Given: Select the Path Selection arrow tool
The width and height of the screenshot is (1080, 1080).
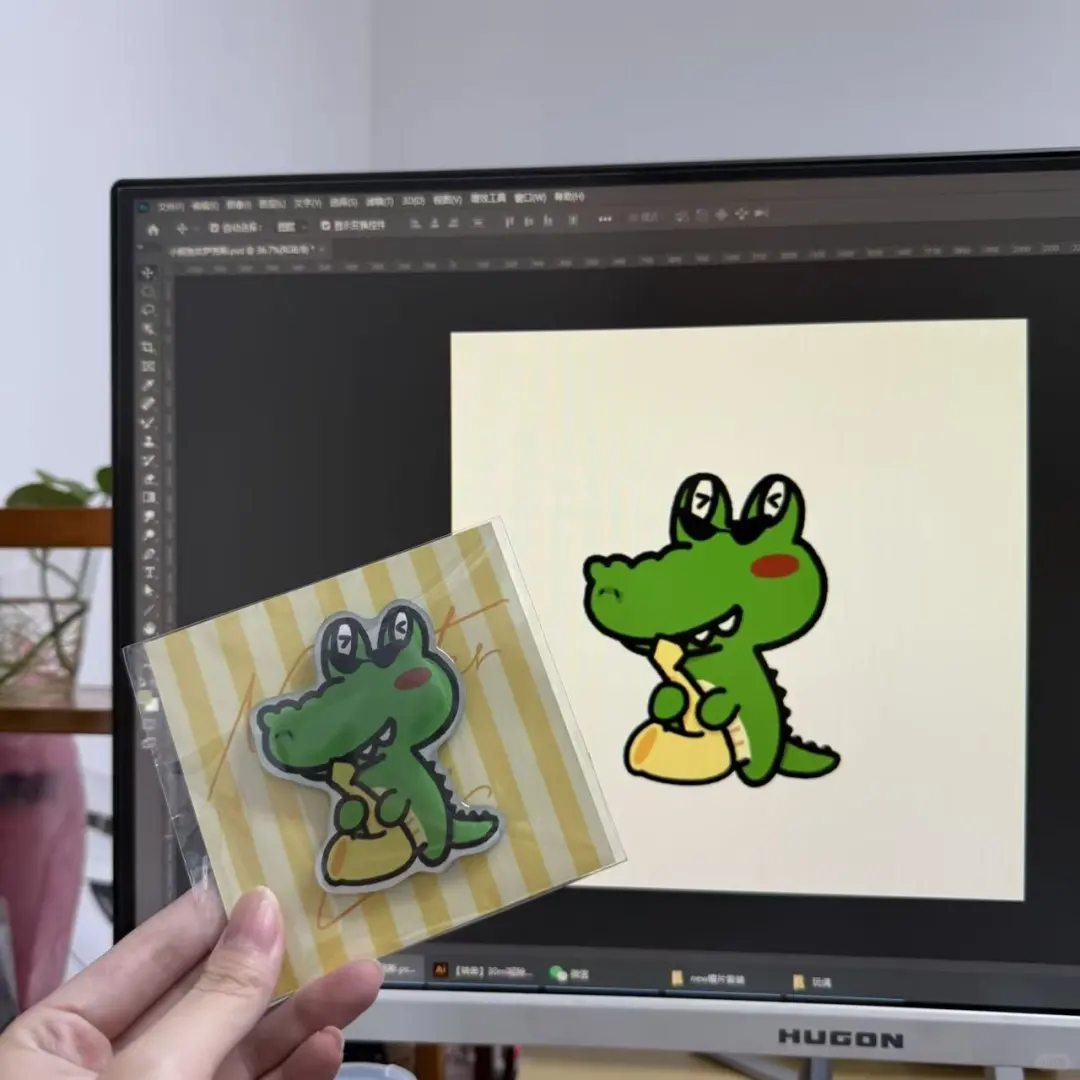Looking at the screenshot, I should click(149, 590).
